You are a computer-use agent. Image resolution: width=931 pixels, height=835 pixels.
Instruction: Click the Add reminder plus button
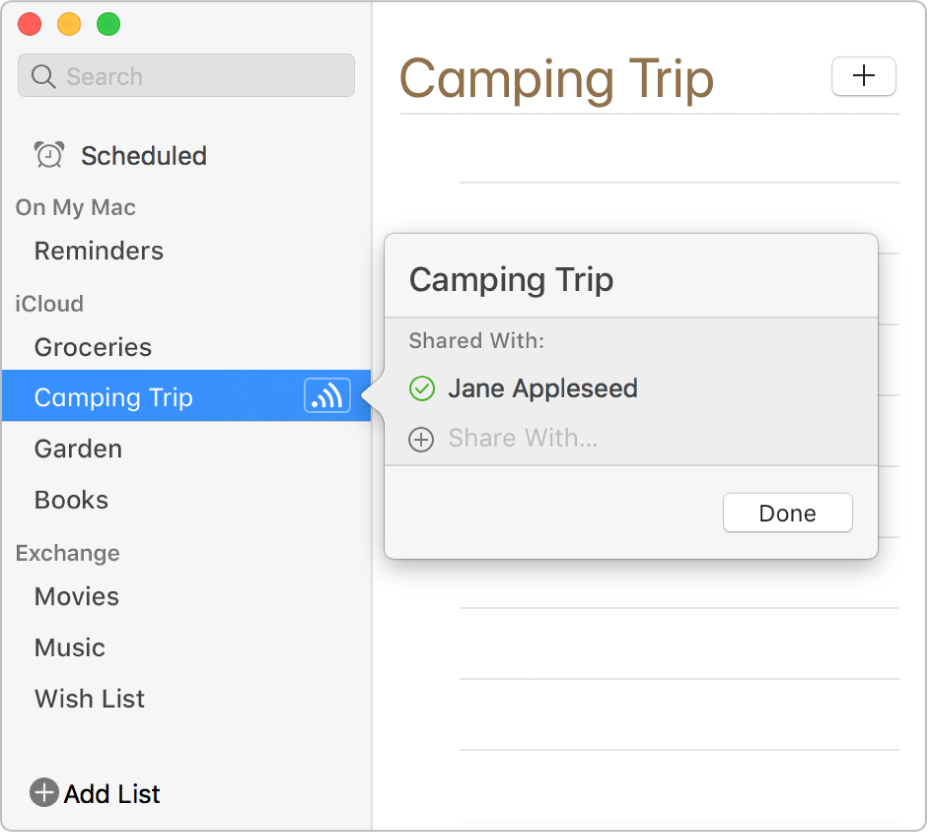(x=863, y=76)
